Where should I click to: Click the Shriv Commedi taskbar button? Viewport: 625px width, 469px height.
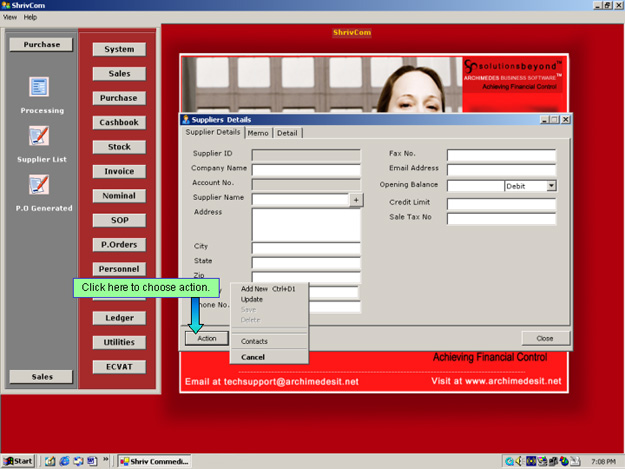click(x=155, y=461)
